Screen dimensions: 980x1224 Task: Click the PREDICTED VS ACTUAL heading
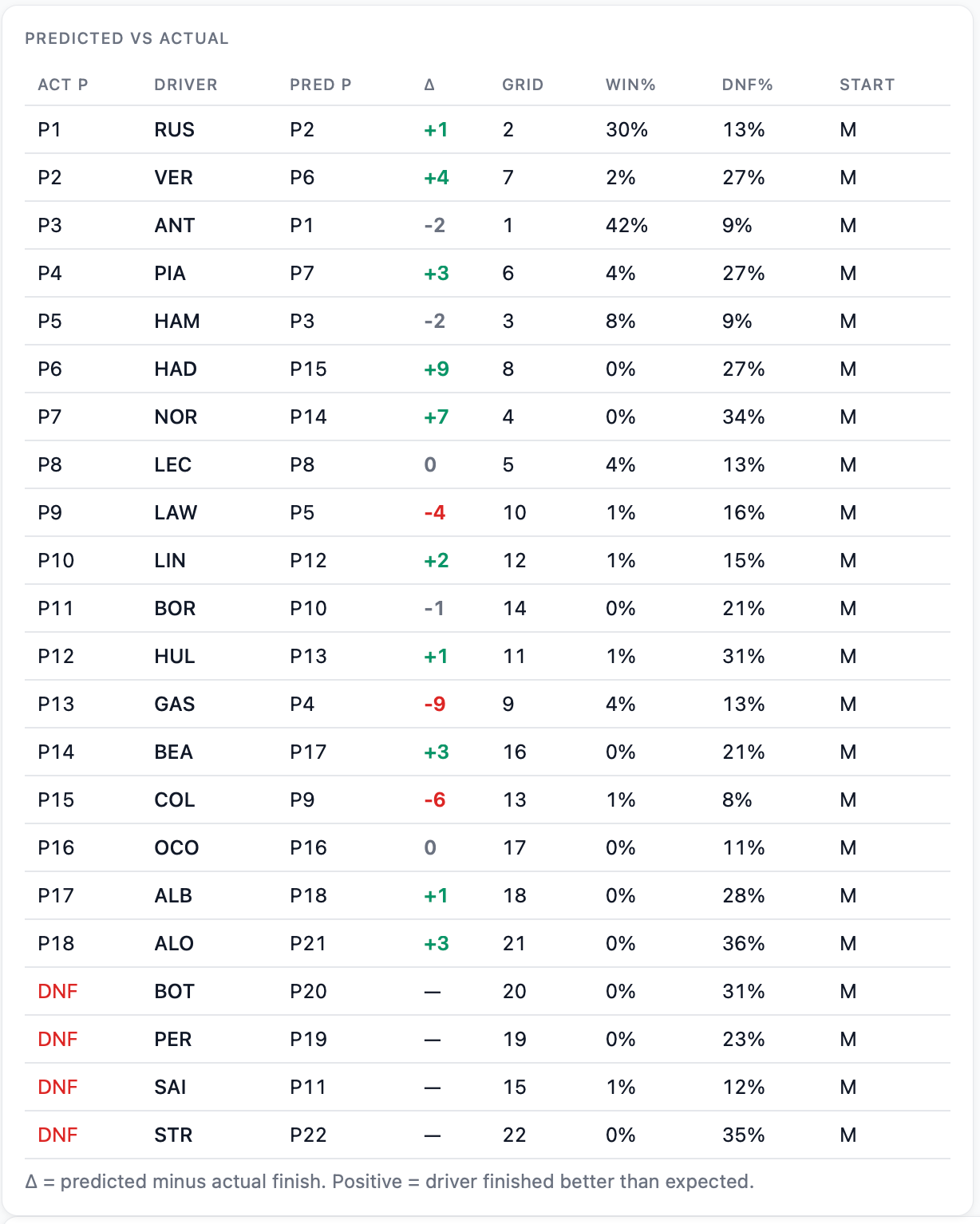[x=127, y=38]
